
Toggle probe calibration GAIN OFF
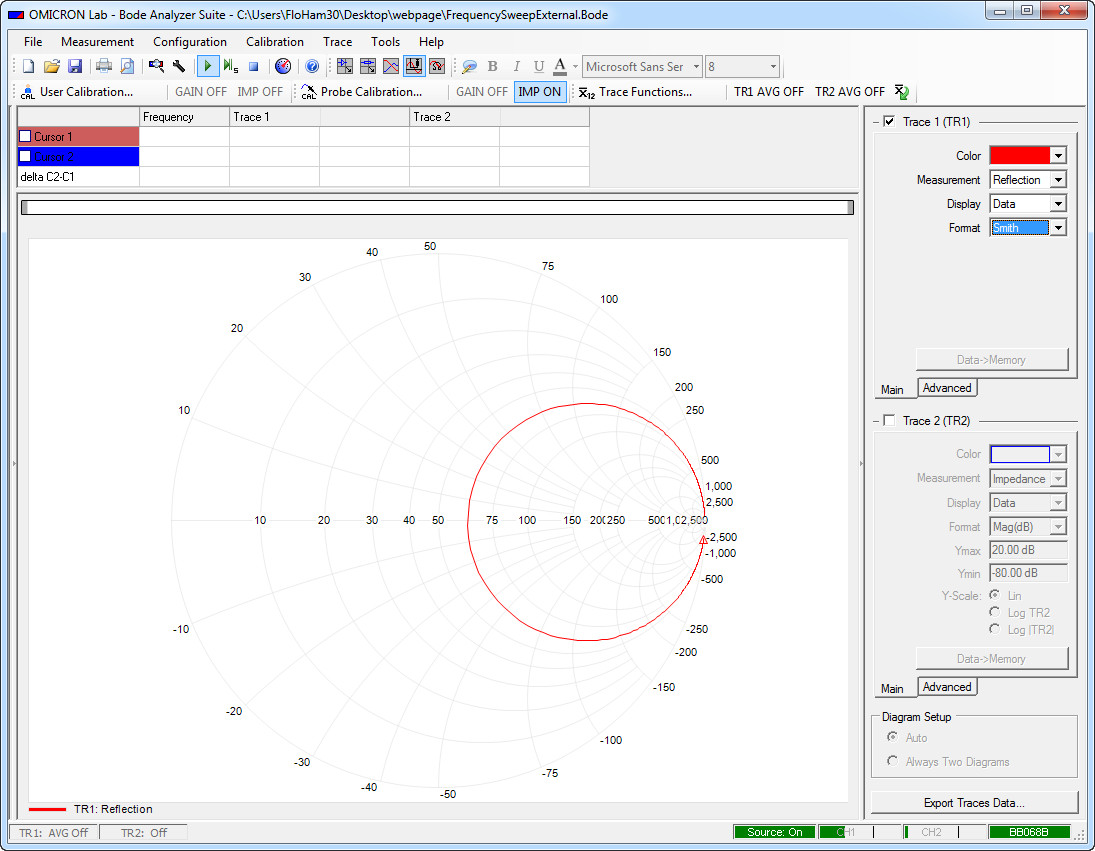tap(482, 92)
